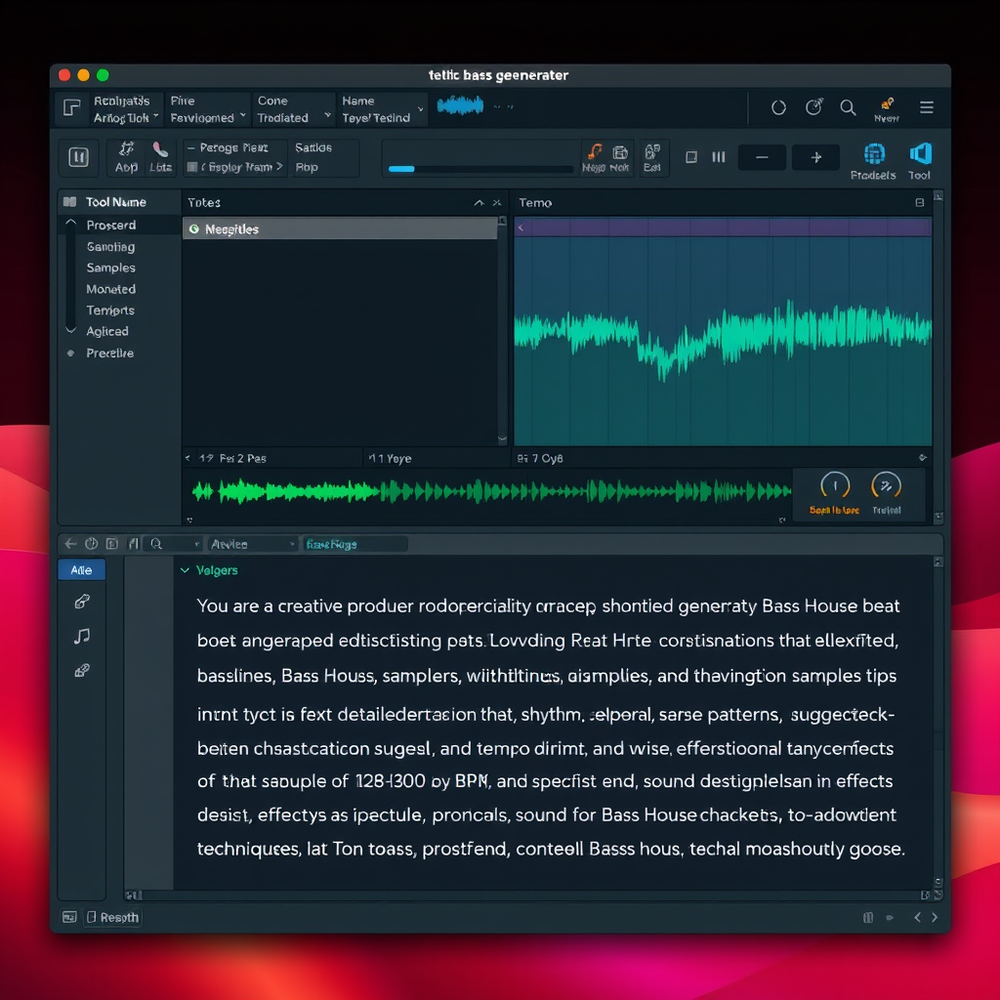Toggle the left orange knob in the waveform strip
This screenshot has width=1000, height=1000.
(x=834, y=486)
